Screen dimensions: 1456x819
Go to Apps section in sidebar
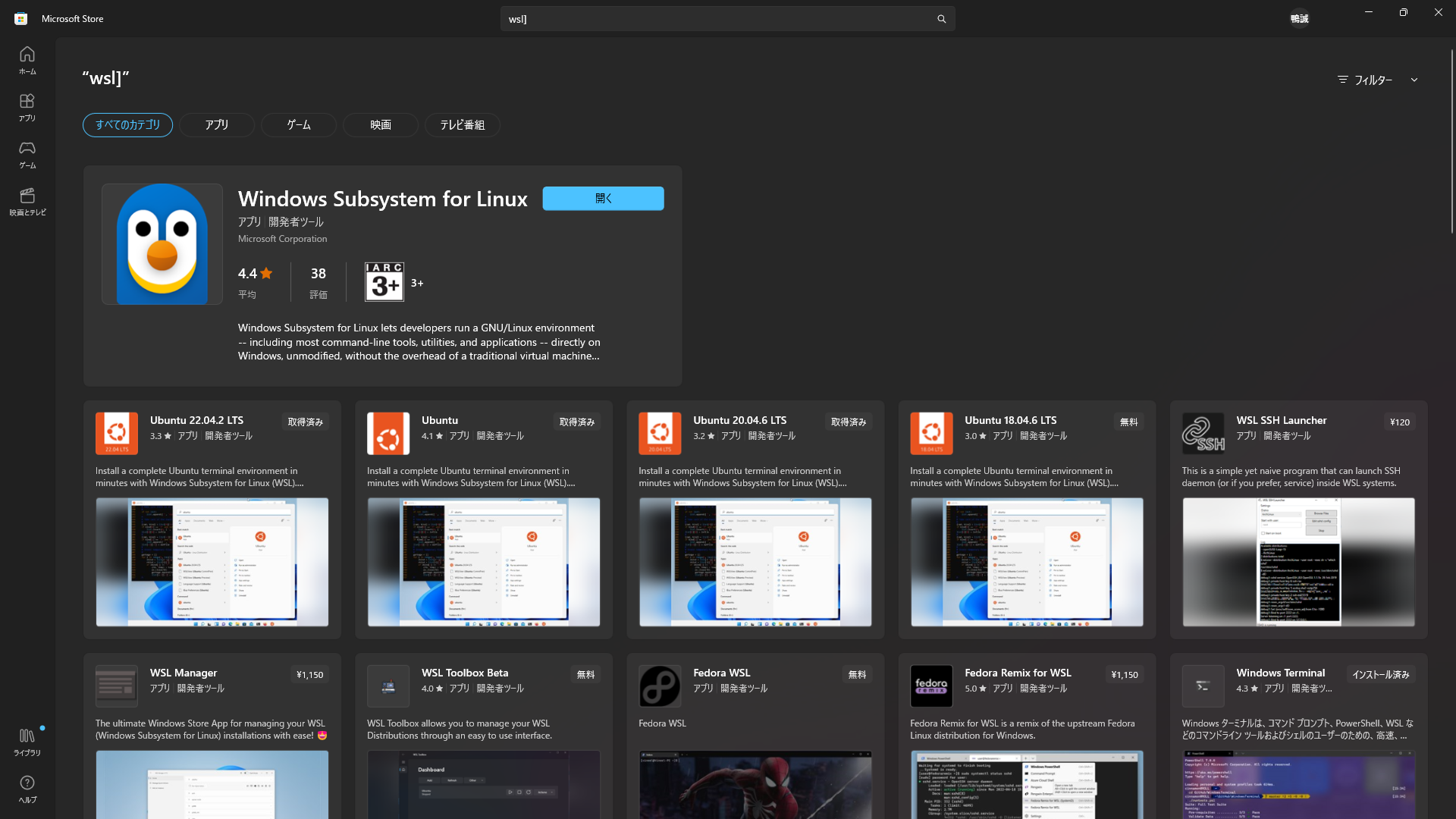pos(27,107)
